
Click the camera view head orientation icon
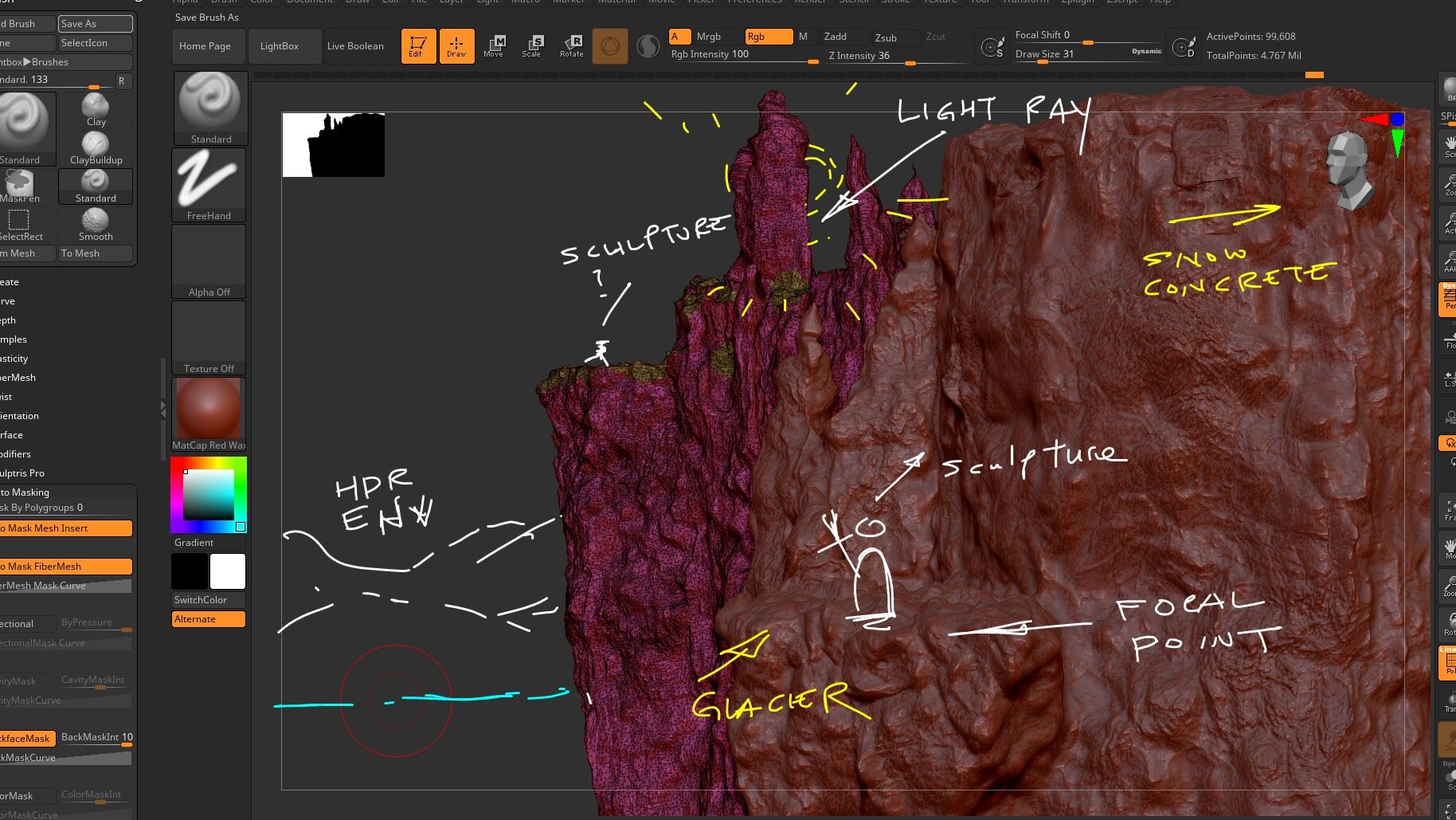click(1349, 171)
